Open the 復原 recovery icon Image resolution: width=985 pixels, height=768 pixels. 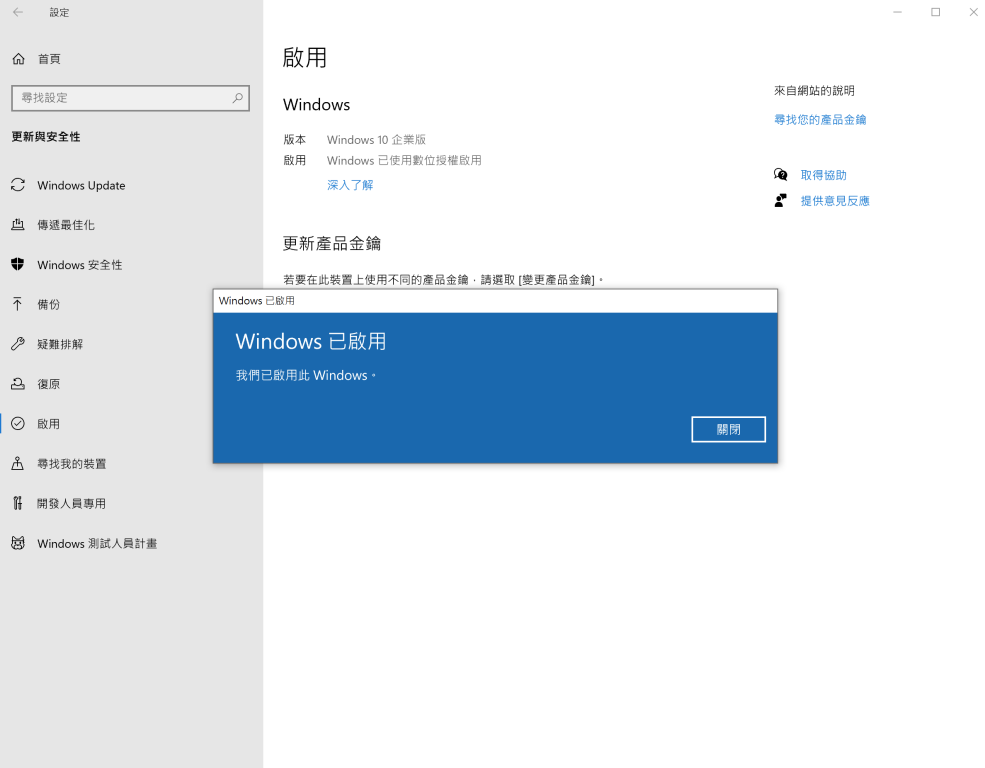tap(18, 384)
